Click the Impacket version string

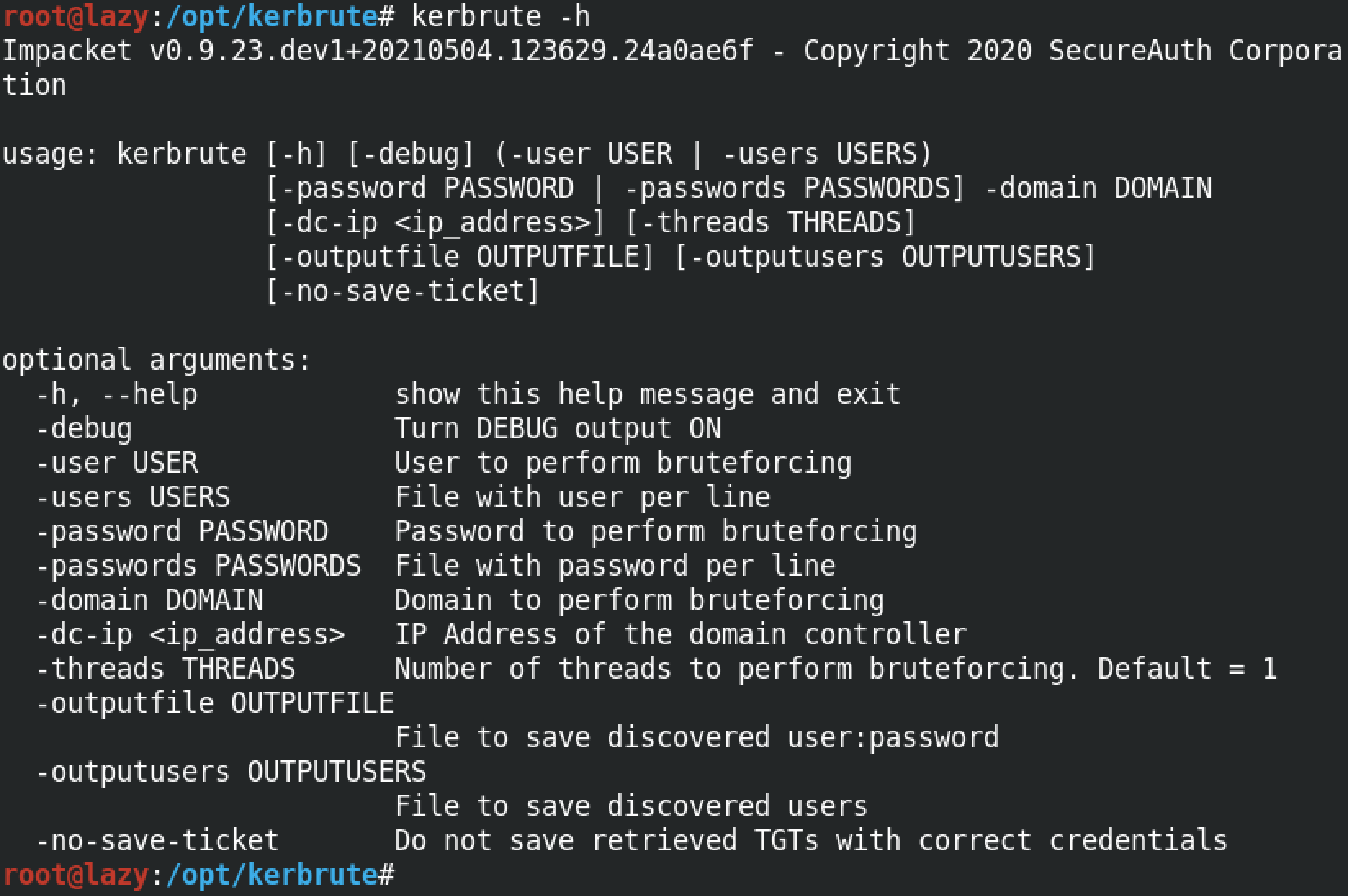(377, 51)
